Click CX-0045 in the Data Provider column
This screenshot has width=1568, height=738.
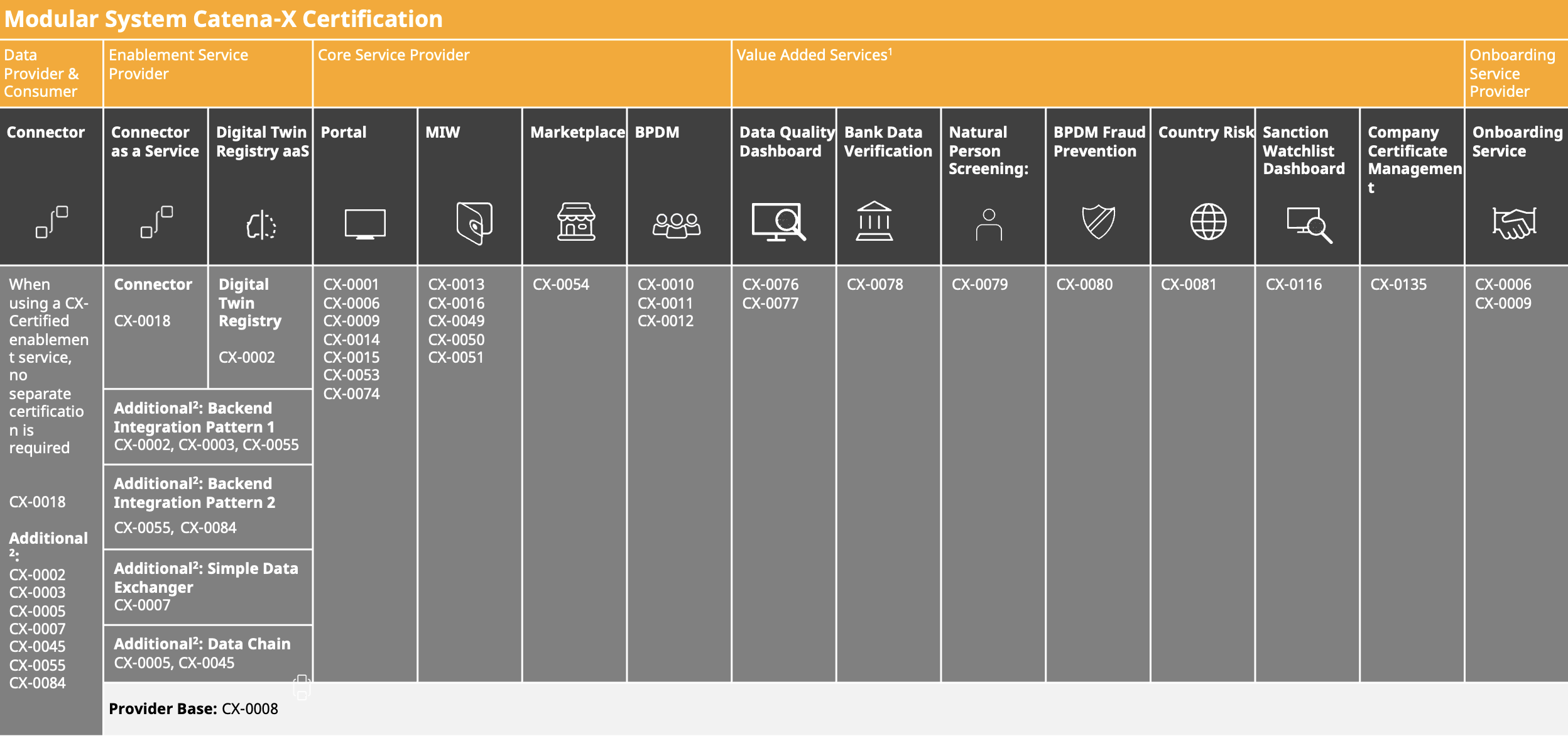pos(37,646)
